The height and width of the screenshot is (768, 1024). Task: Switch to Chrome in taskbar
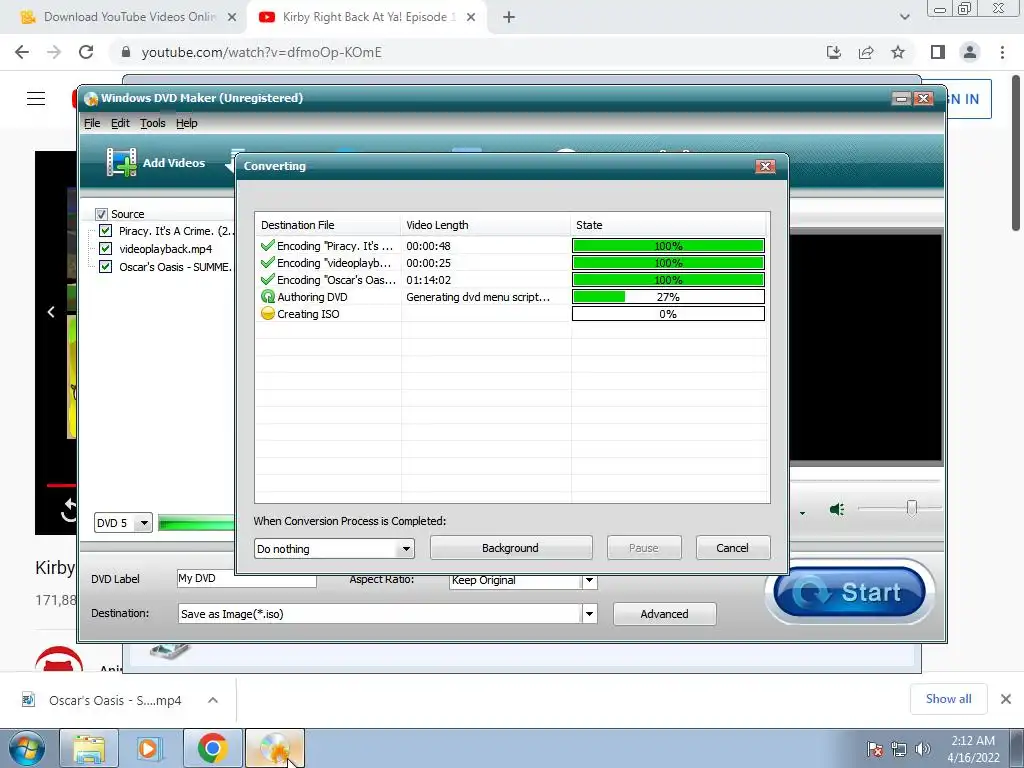point(212,748)
